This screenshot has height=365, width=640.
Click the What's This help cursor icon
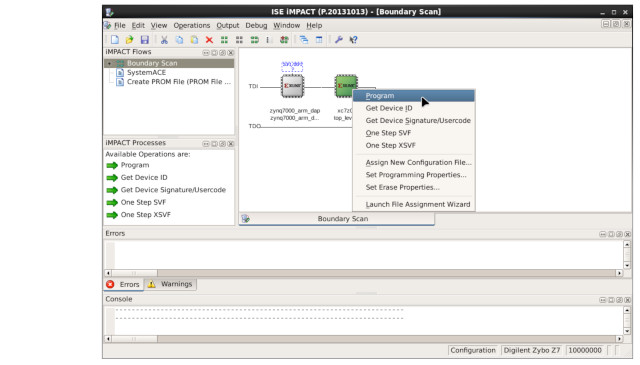point(353,40)
